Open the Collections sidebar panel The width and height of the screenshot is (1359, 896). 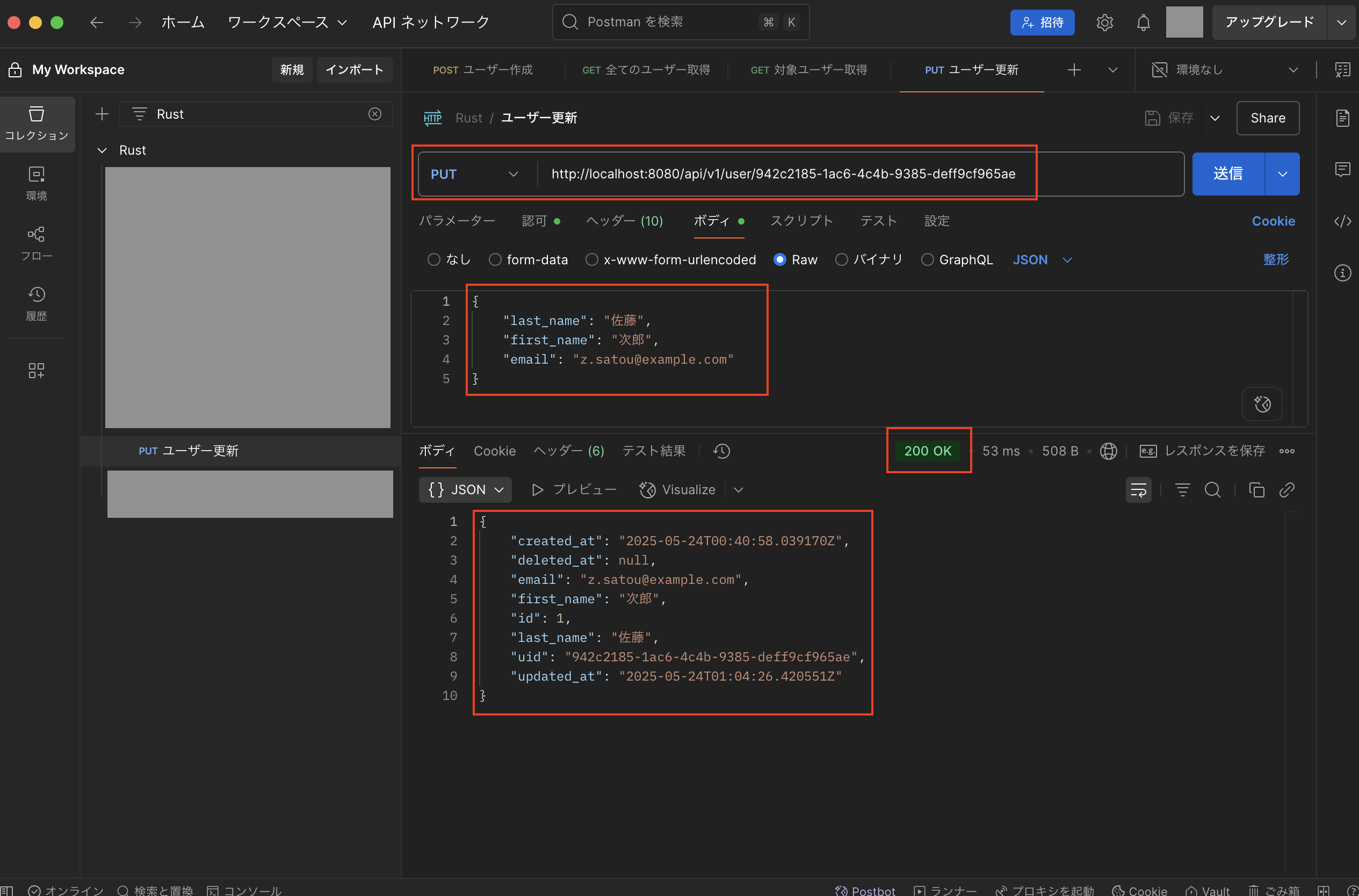(37, 124)
